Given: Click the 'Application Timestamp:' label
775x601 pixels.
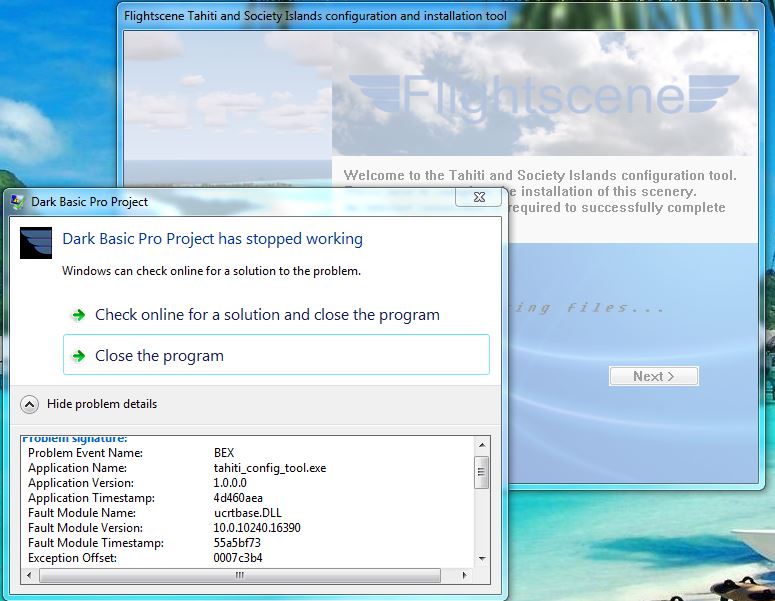Looking at the screenshot, I should (x=91, y=498).
